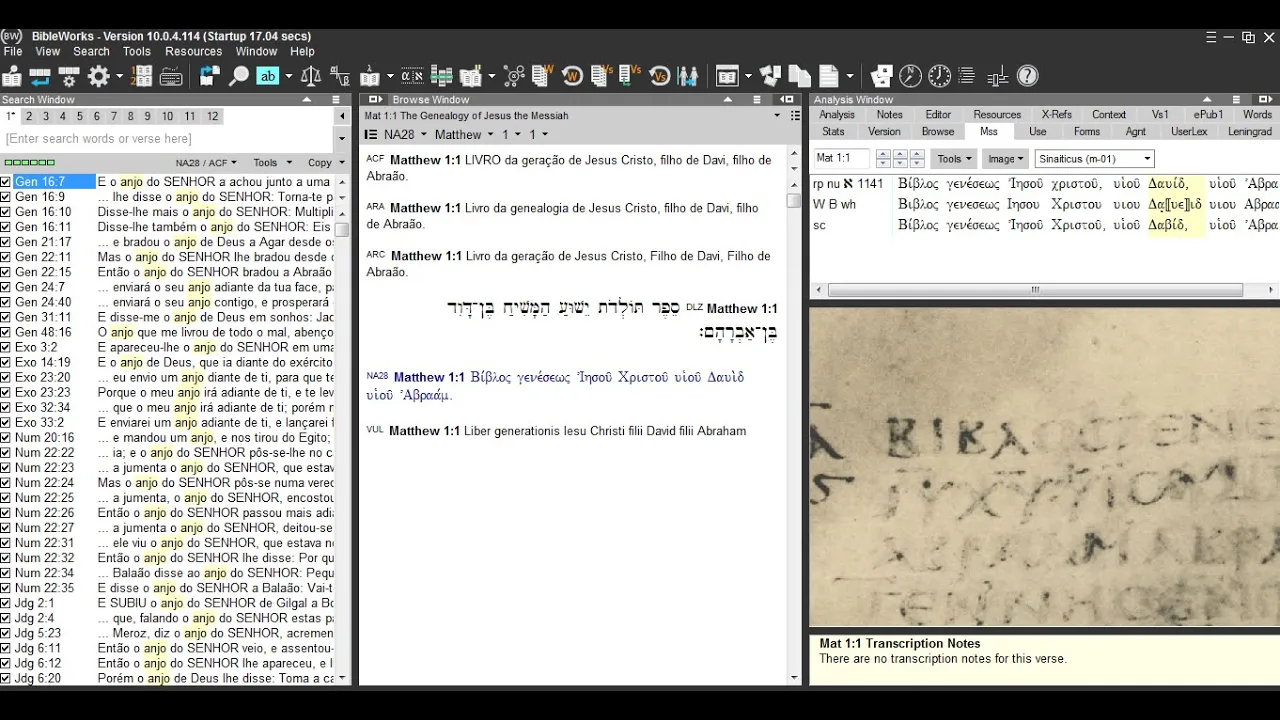
Task: Toggle the Num 20:16 checkbox
Action: point(6,437)
